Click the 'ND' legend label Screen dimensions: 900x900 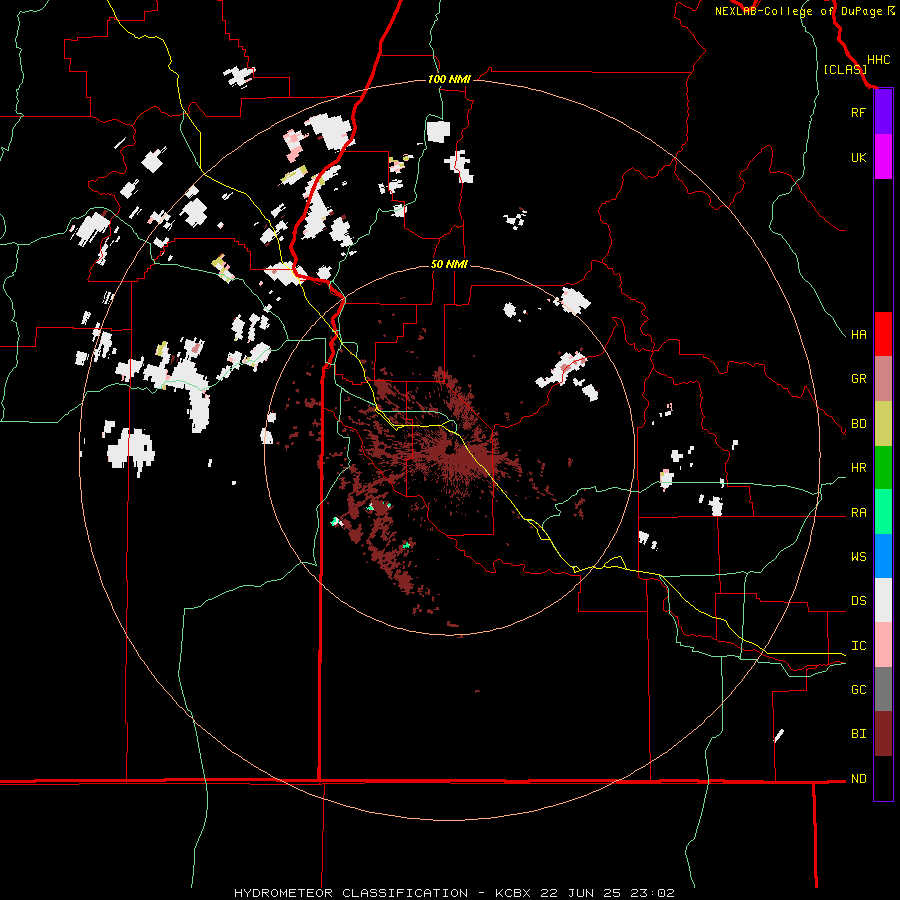pyautogui.click(x=858, y=779)
